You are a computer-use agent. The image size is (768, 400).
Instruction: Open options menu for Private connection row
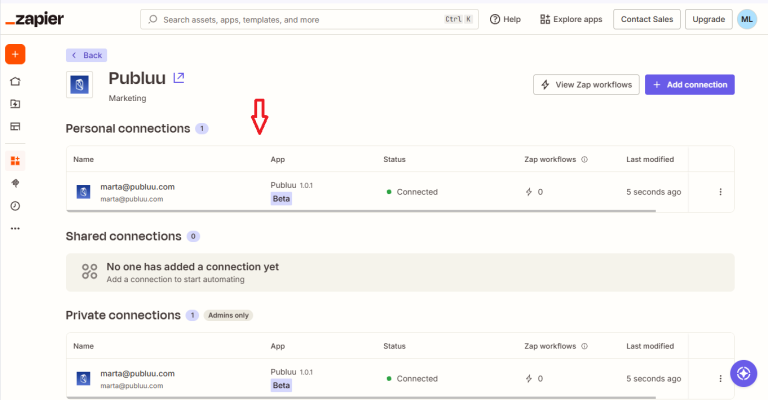720,378
